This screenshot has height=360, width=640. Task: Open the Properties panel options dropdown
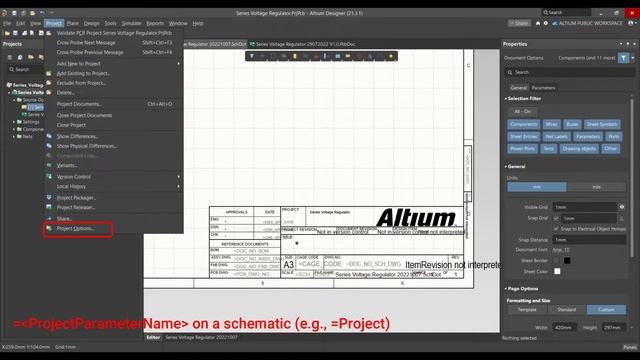click(621, 44)
